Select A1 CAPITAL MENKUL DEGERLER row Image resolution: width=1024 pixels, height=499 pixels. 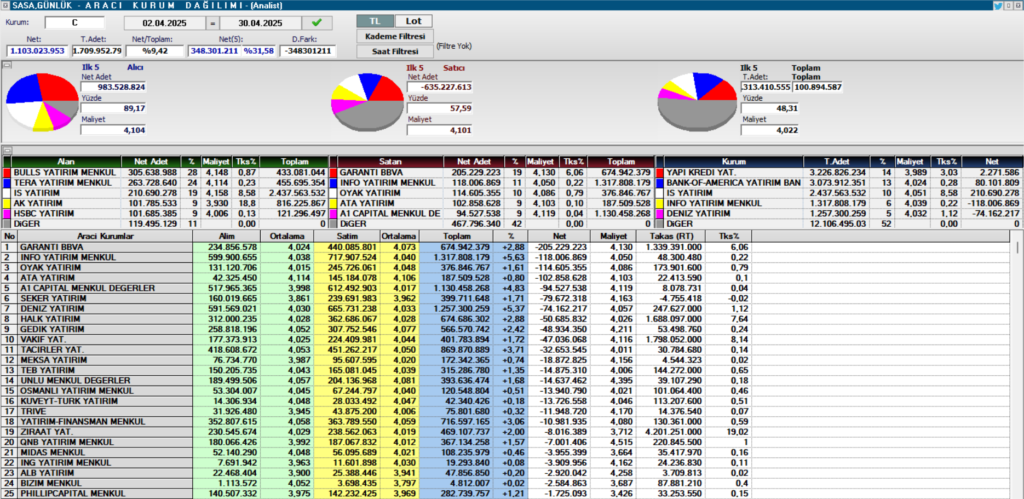coord(377,288)
